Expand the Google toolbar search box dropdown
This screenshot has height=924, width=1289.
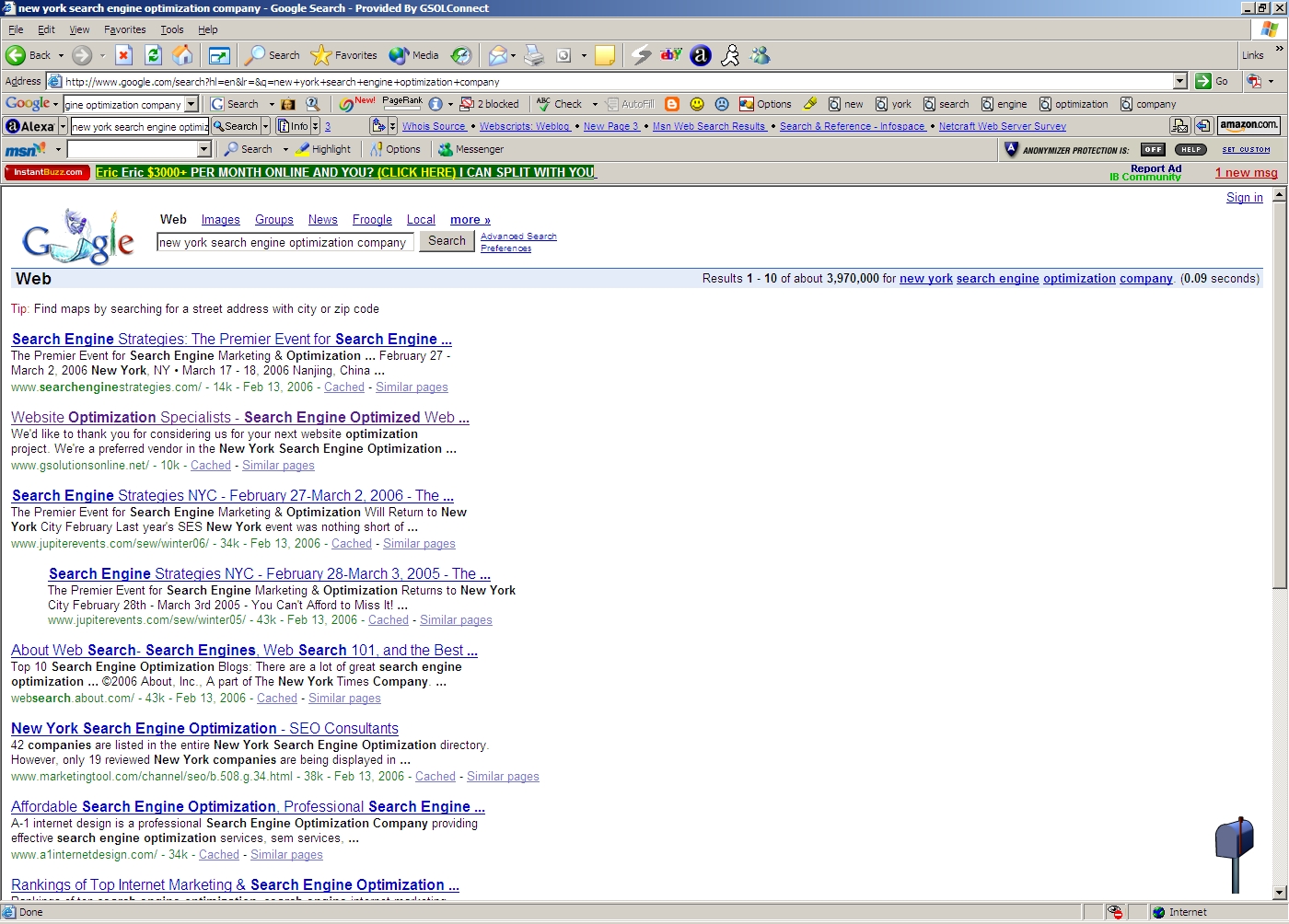(x=192, y=104)
